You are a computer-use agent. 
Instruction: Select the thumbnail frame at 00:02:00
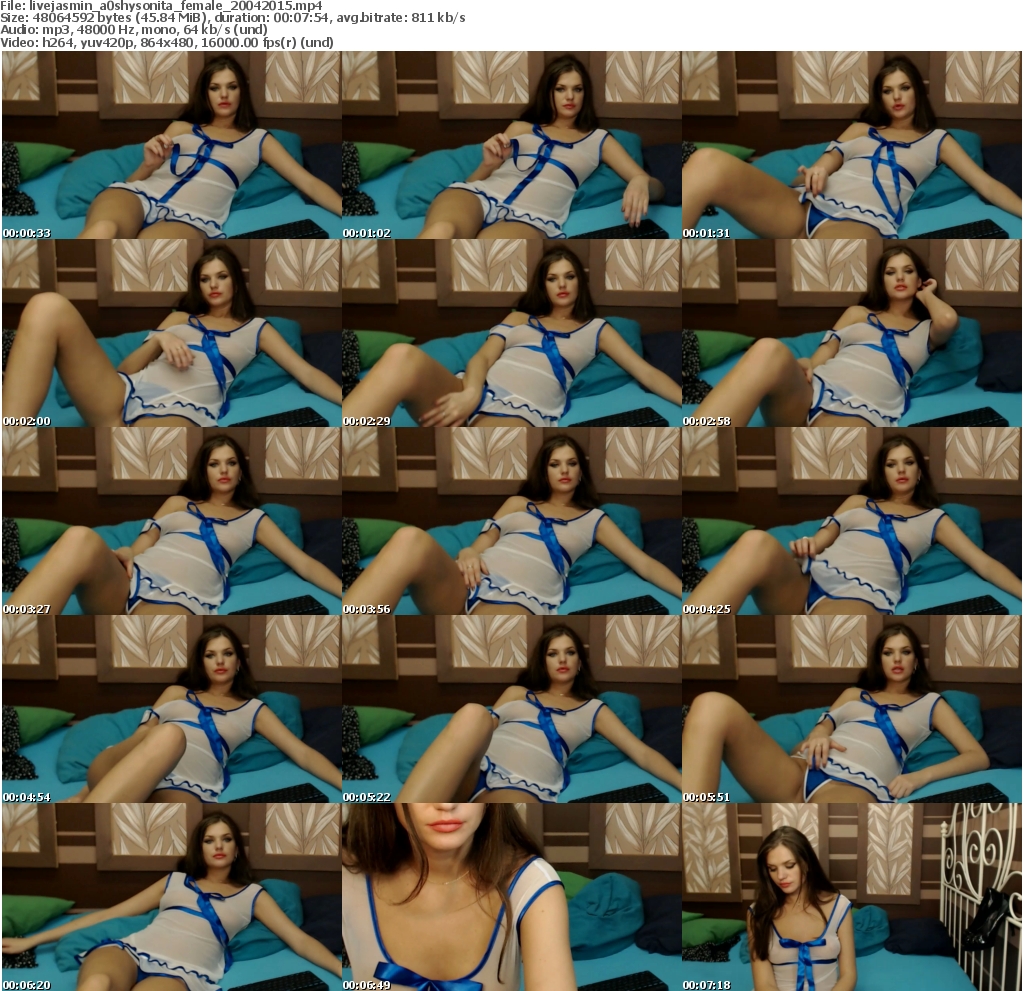pyautogui.click(x=172, y=333)
